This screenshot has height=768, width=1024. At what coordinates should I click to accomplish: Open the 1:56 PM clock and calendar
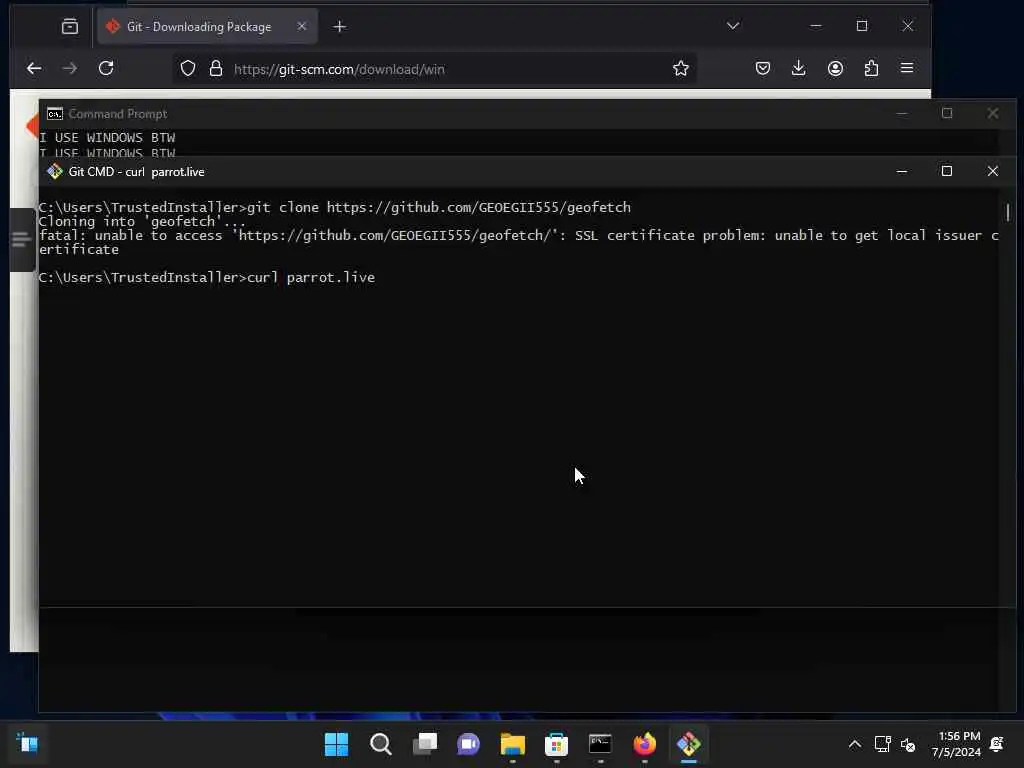(957, 744)
